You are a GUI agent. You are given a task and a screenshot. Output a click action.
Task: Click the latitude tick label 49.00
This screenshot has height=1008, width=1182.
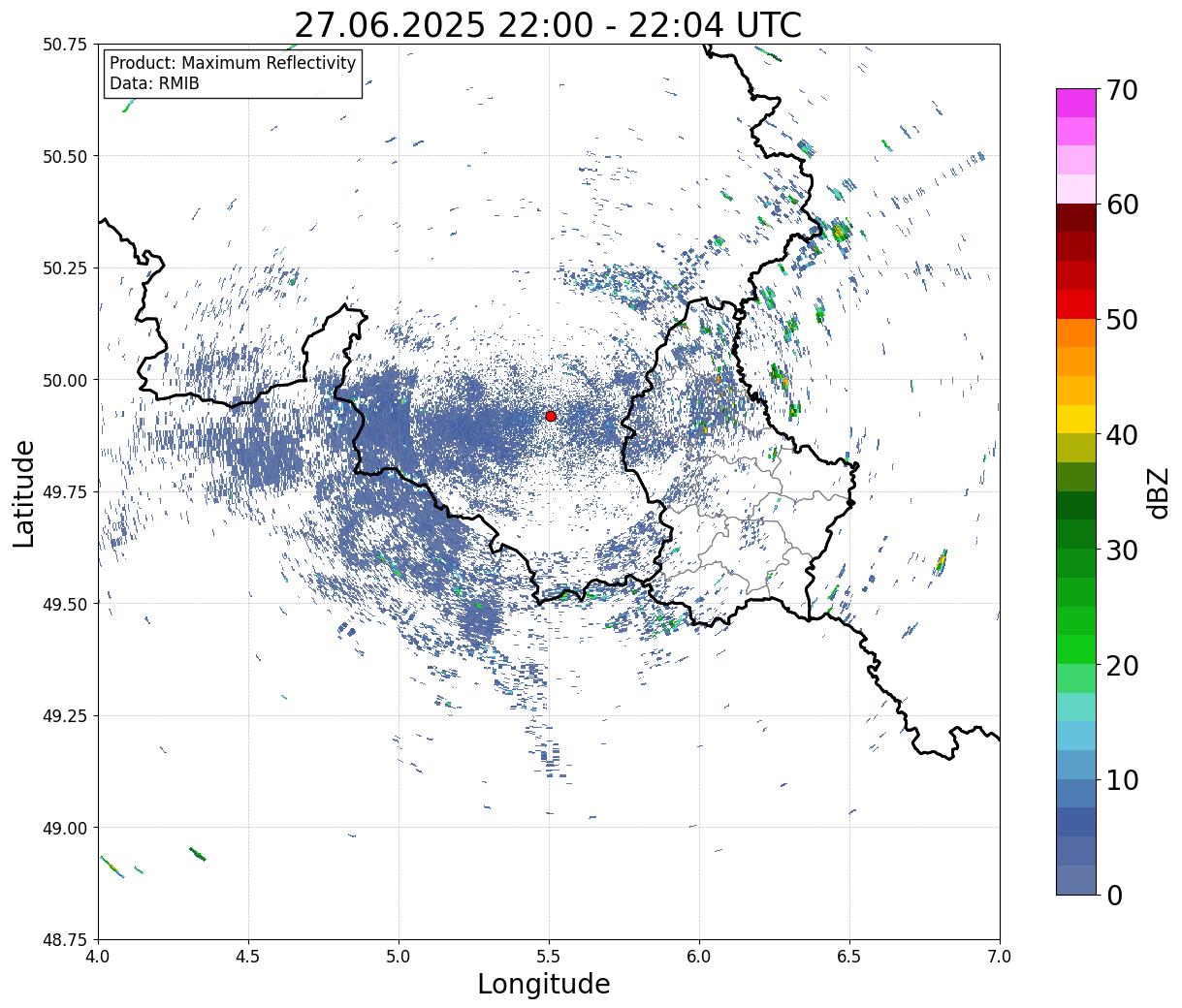[x=64, y=828]
